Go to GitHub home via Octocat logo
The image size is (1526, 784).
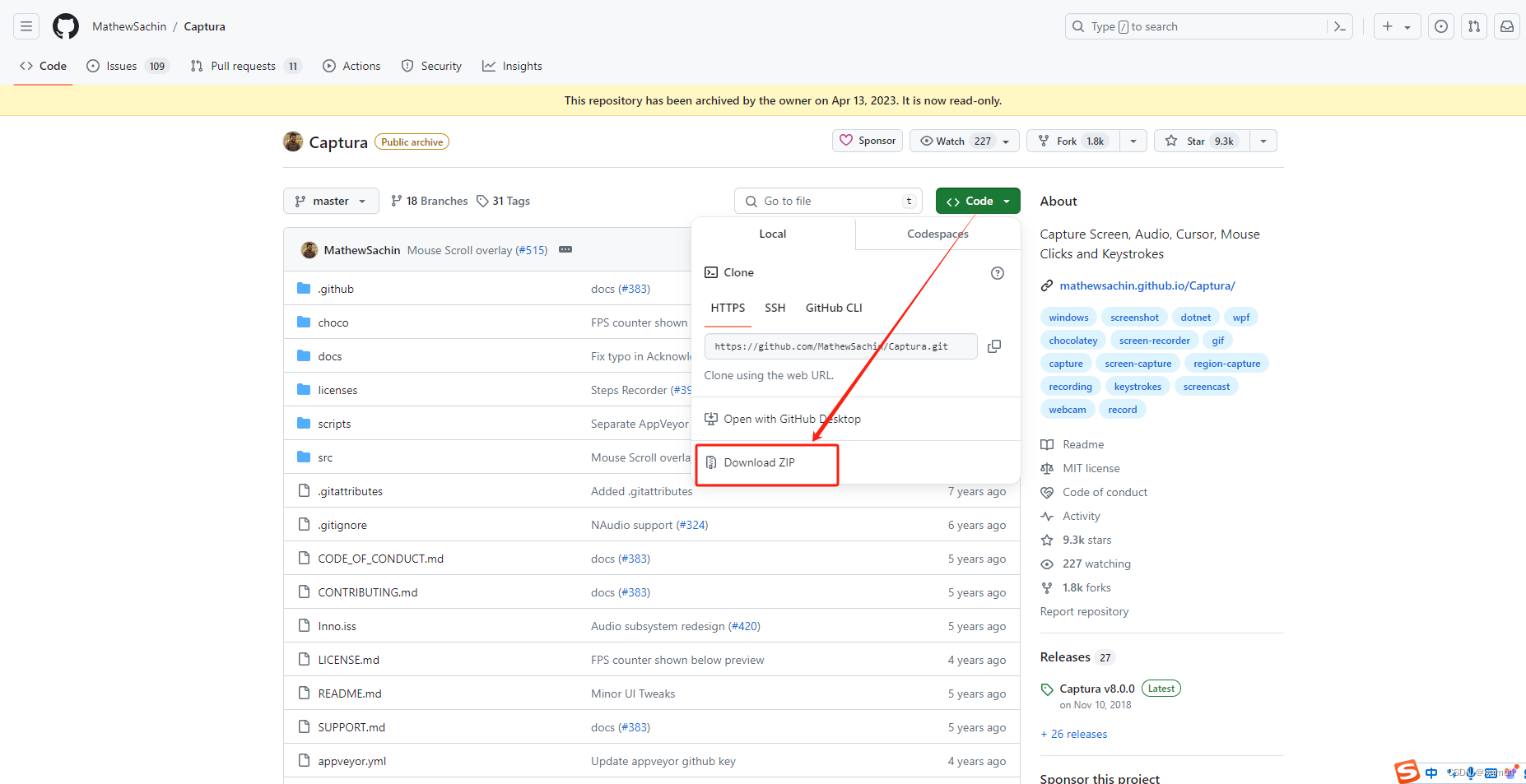pos(66,26)
